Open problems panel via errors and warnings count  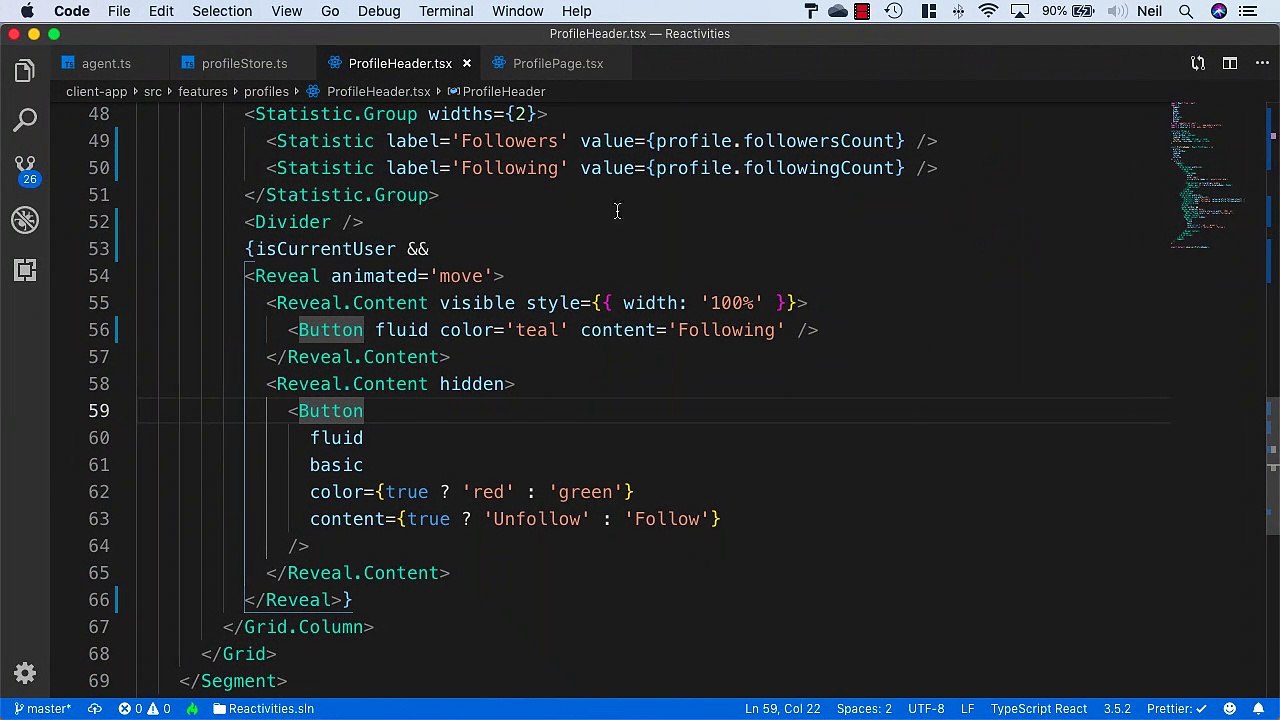(144, 708)
